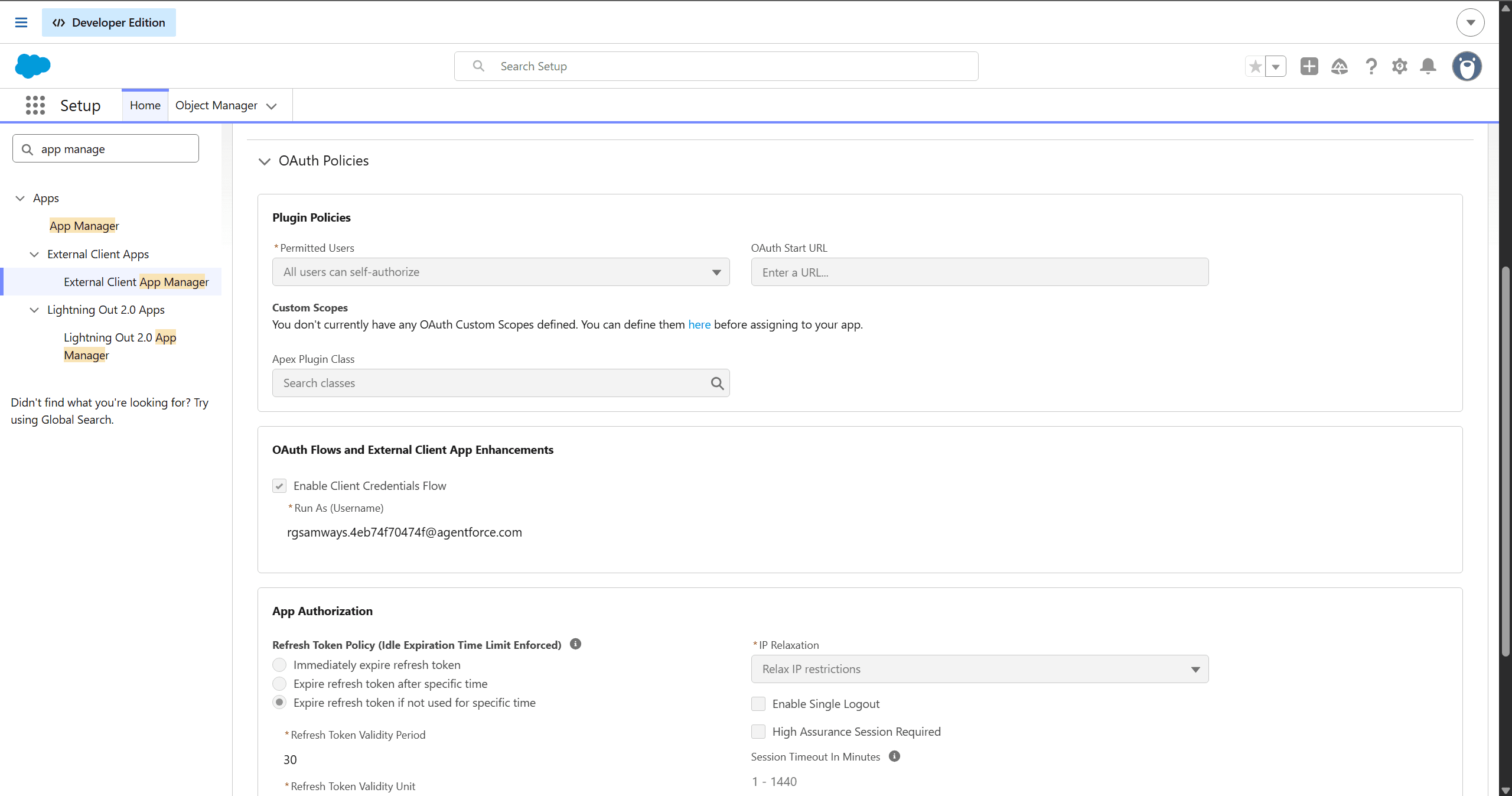Screen dimensions: 1512x796
Task: Select Immediately expire refresh token
Action: pyautogui.click(x=279, y=665)
